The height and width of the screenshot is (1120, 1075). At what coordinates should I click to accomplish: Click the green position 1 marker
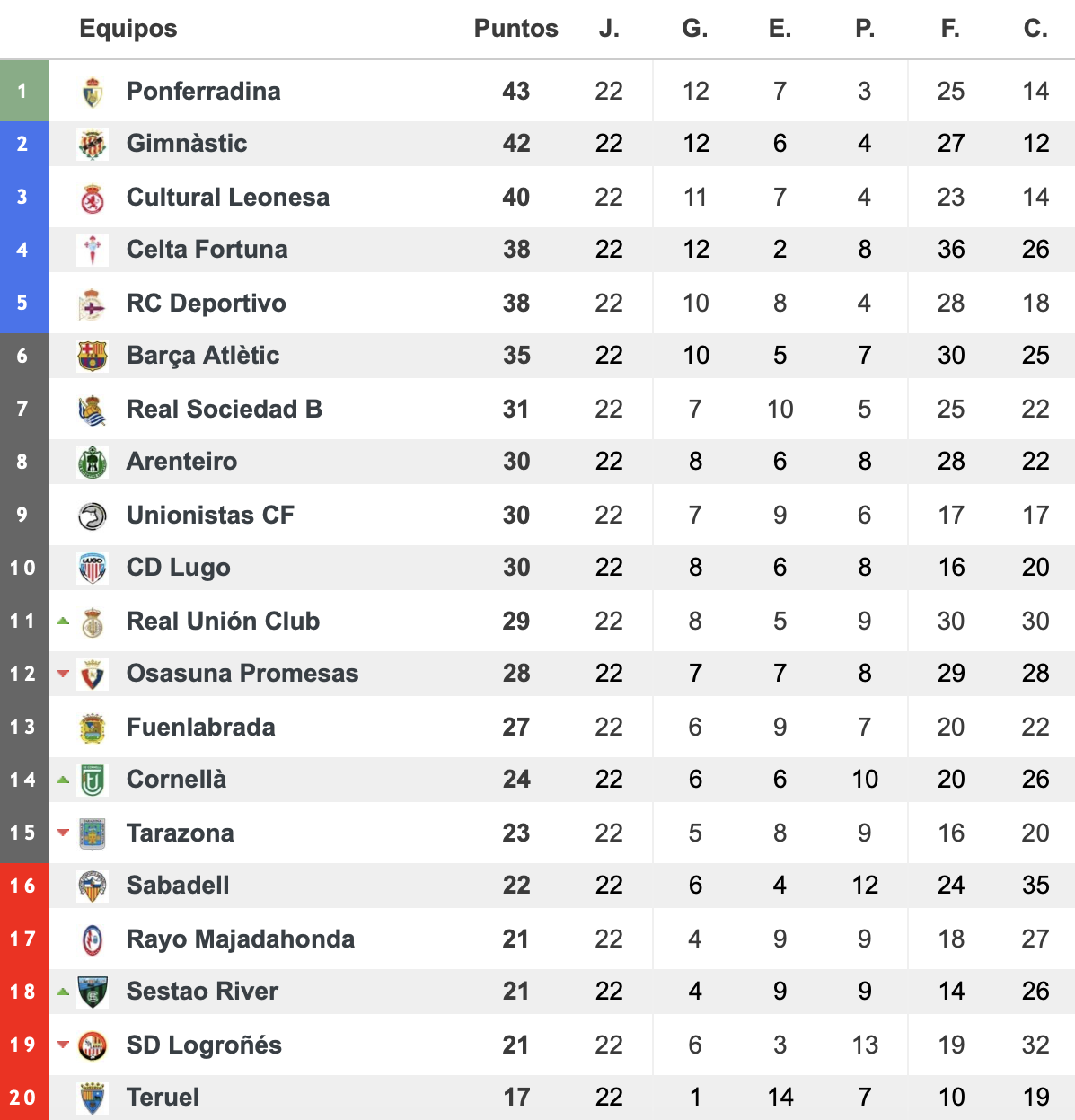24,91
